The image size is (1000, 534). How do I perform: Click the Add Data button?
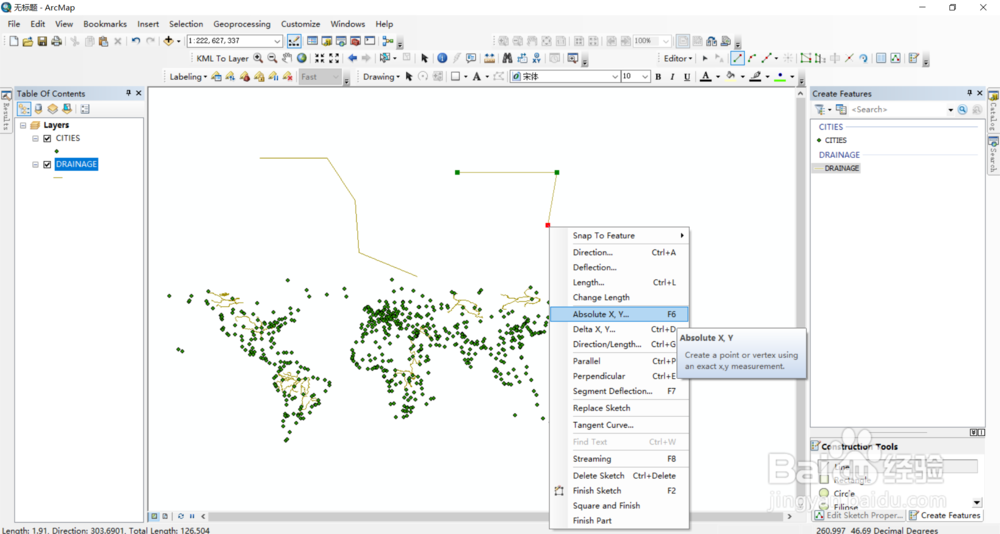[168, 41]
